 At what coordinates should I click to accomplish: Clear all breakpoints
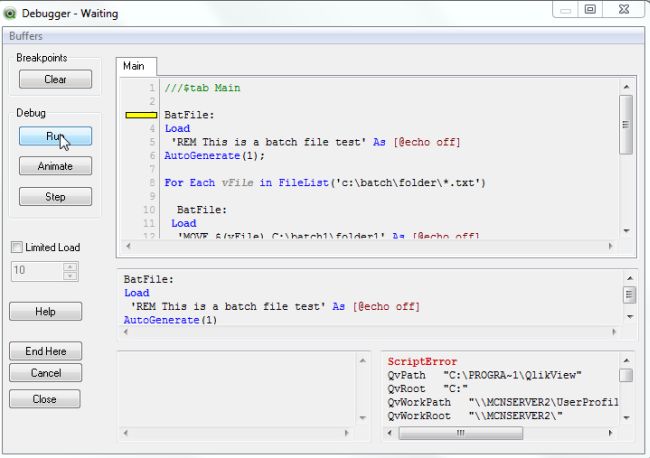coord(55,79)
